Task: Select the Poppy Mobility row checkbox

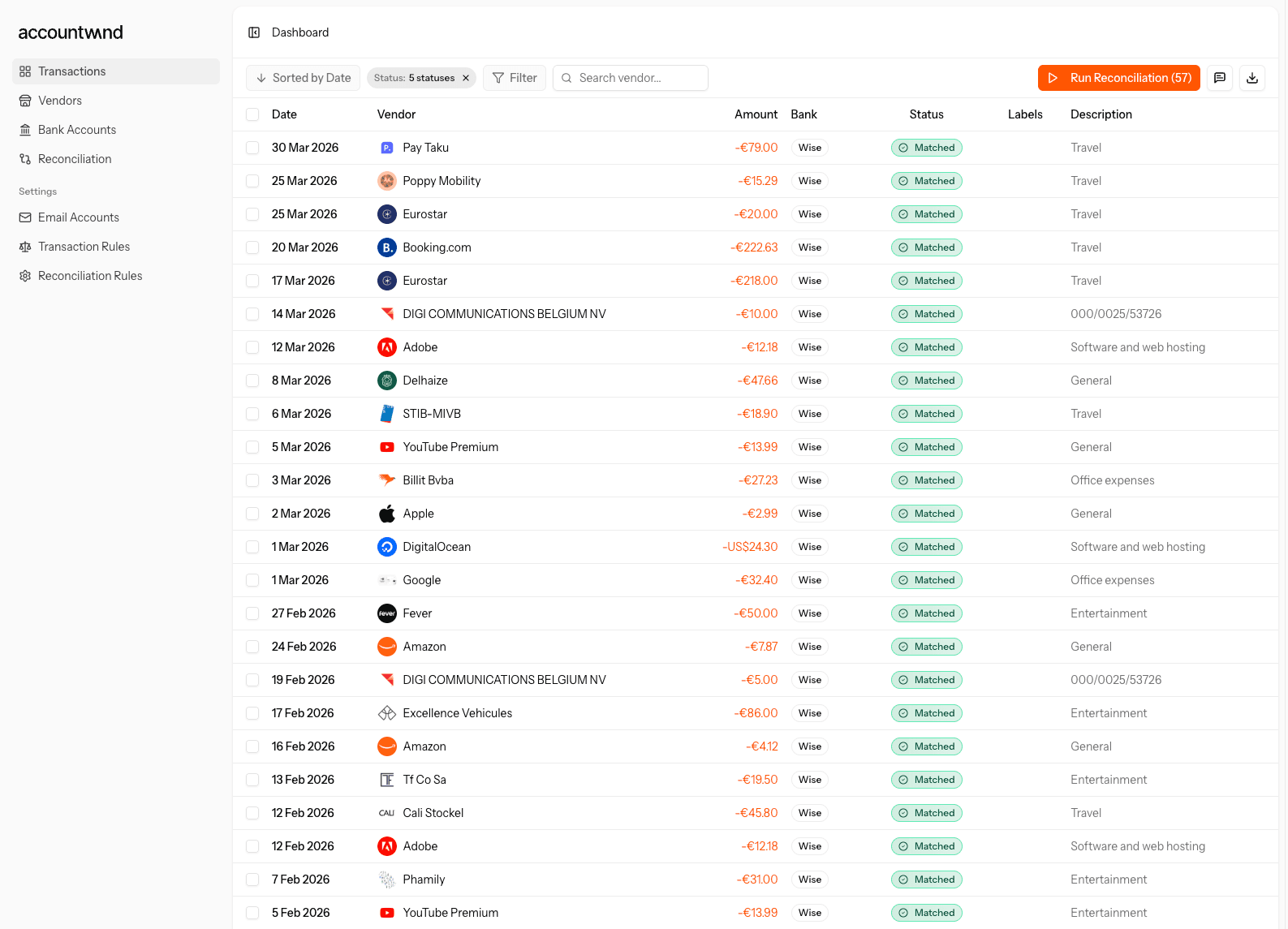Action: pos(252,181)
